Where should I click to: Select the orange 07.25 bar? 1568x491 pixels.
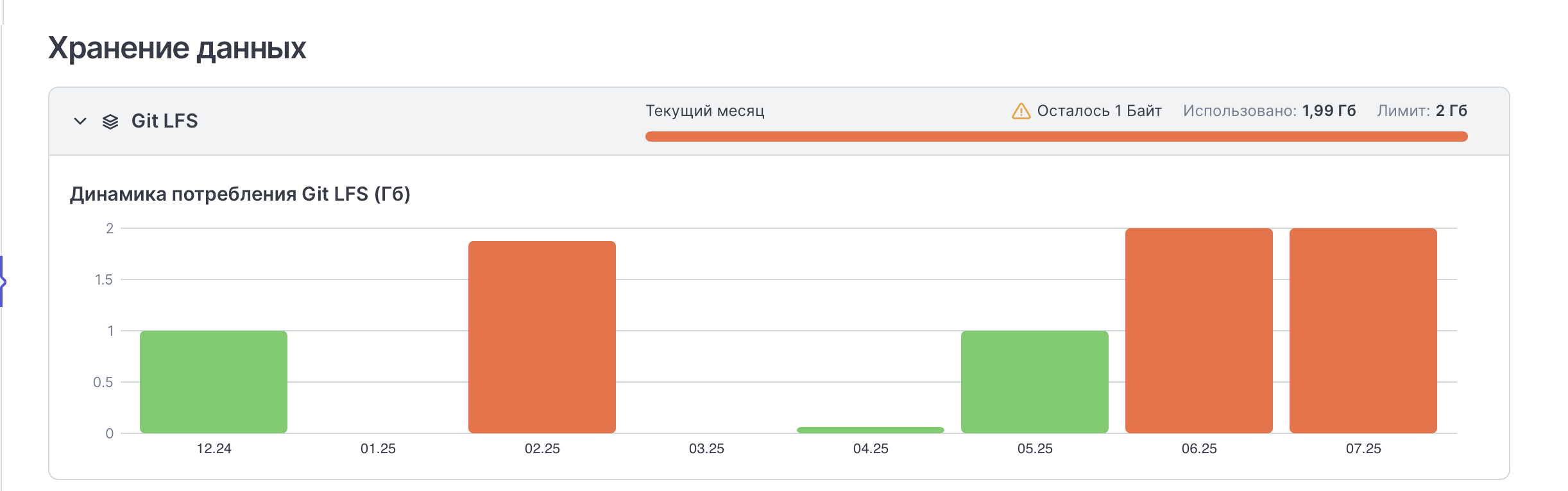[1363, 331]
